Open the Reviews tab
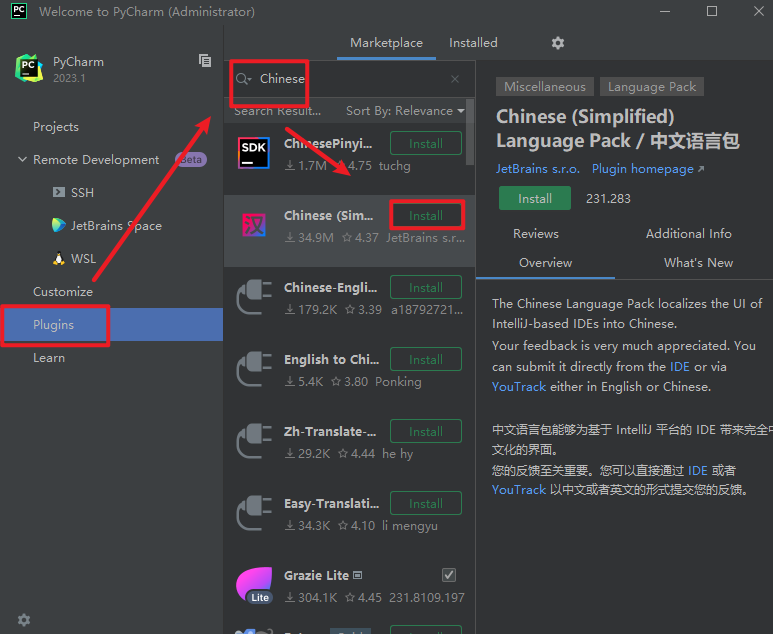The width and height of the screenshot is (773, 634). click(535, 234)
